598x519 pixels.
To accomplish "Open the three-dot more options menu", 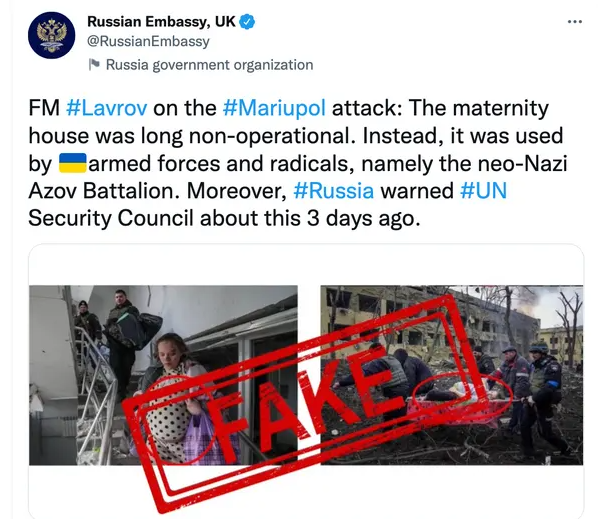I will pos(575,22).
